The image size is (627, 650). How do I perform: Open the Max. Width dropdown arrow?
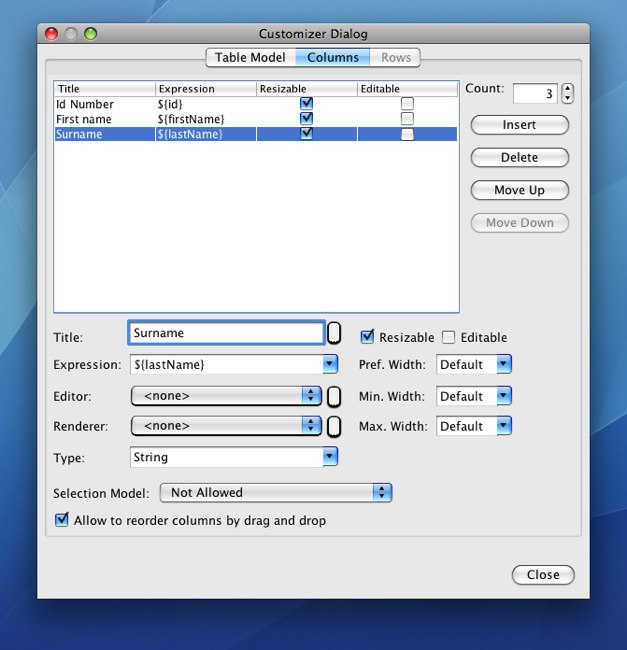tap(504, 425)
